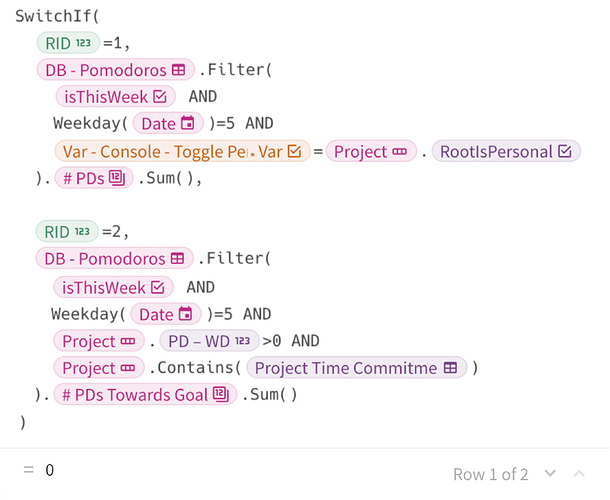Click the Row 1 of 2 indicator
The image size is (610, 500).
pos(491,474)
